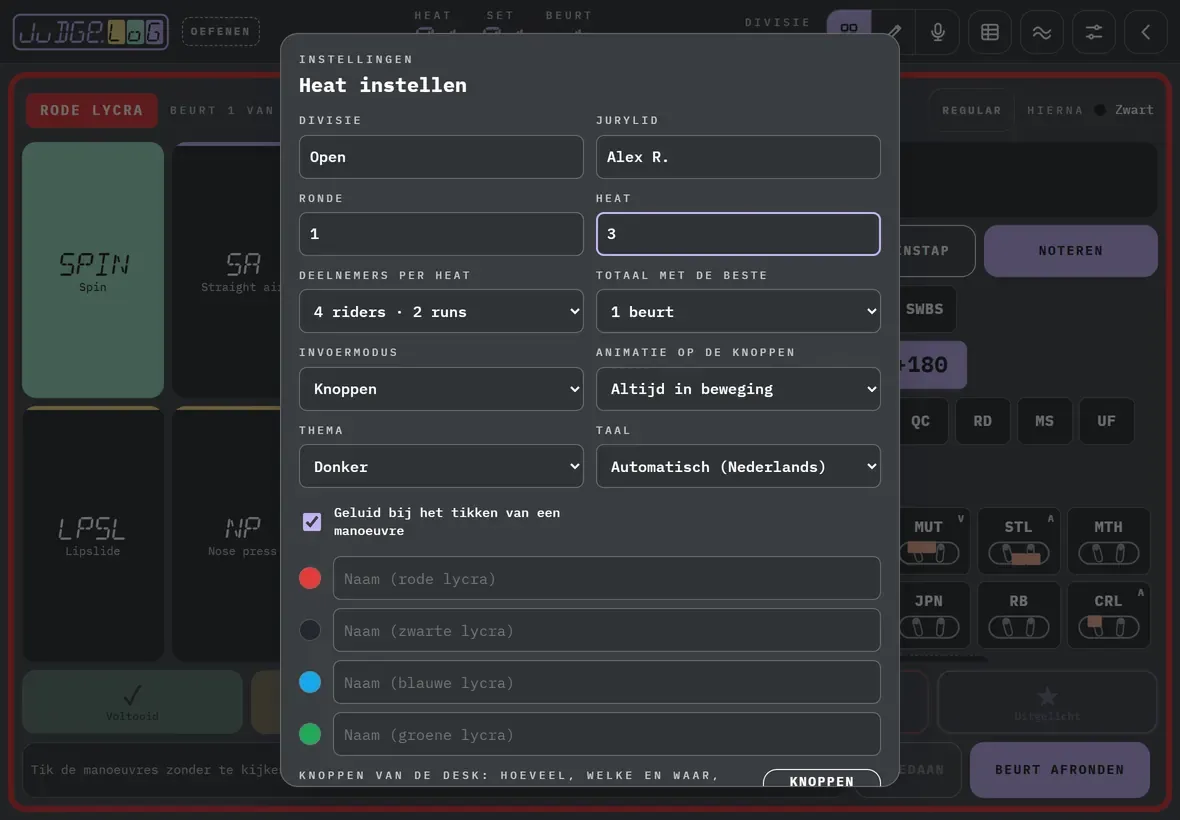
Task: Toggle the MTH grab switch
Action: 1109,553
